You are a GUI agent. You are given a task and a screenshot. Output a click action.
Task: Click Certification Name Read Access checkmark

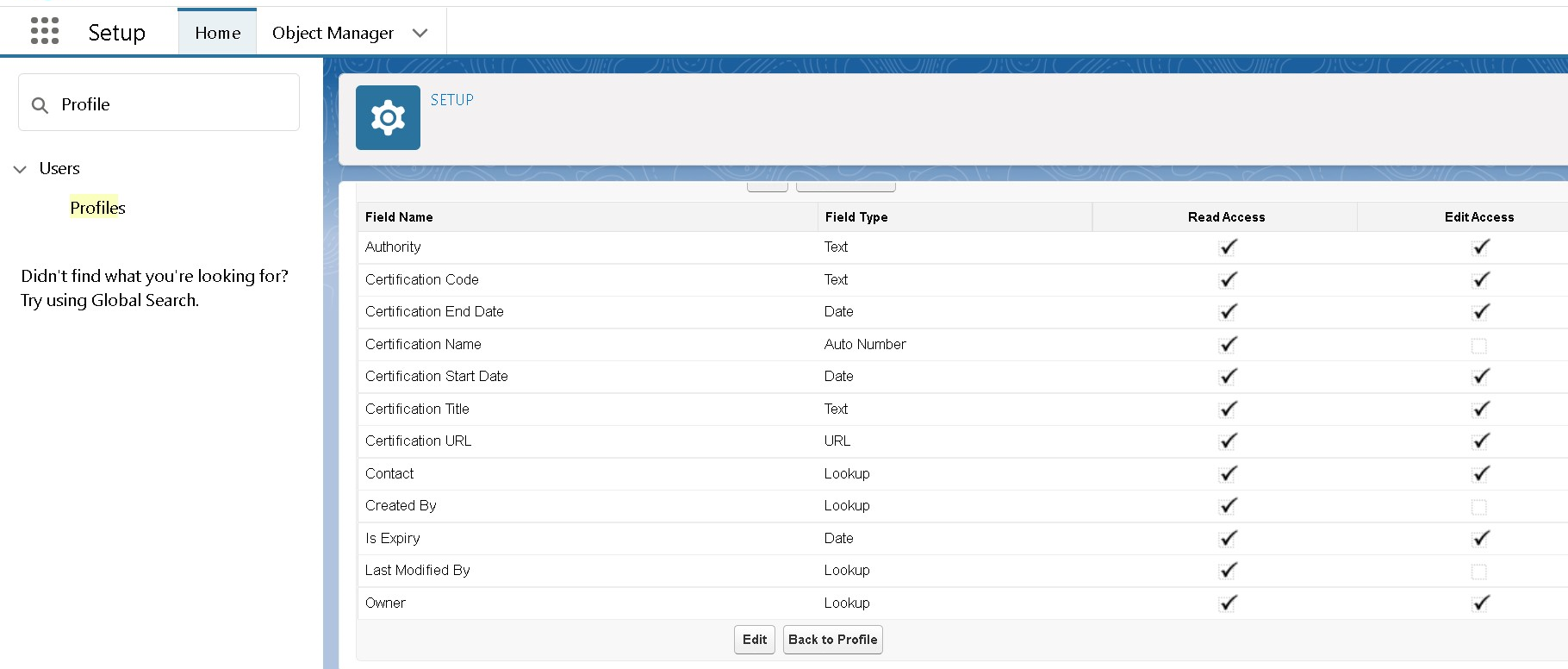point(1228,344)
